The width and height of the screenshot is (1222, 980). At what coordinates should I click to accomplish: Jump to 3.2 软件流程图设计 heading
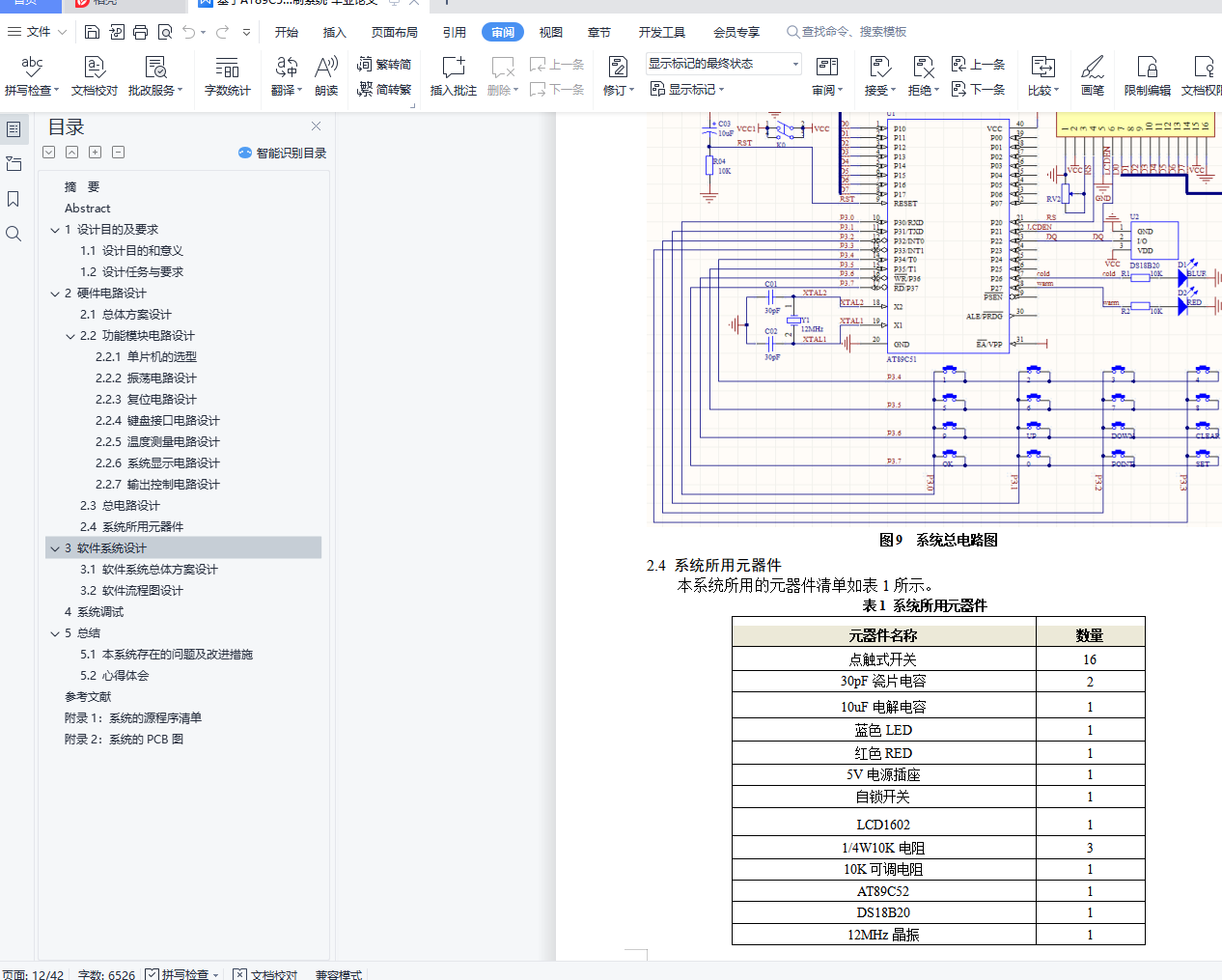pyautogui.click(x=131, y=591)
